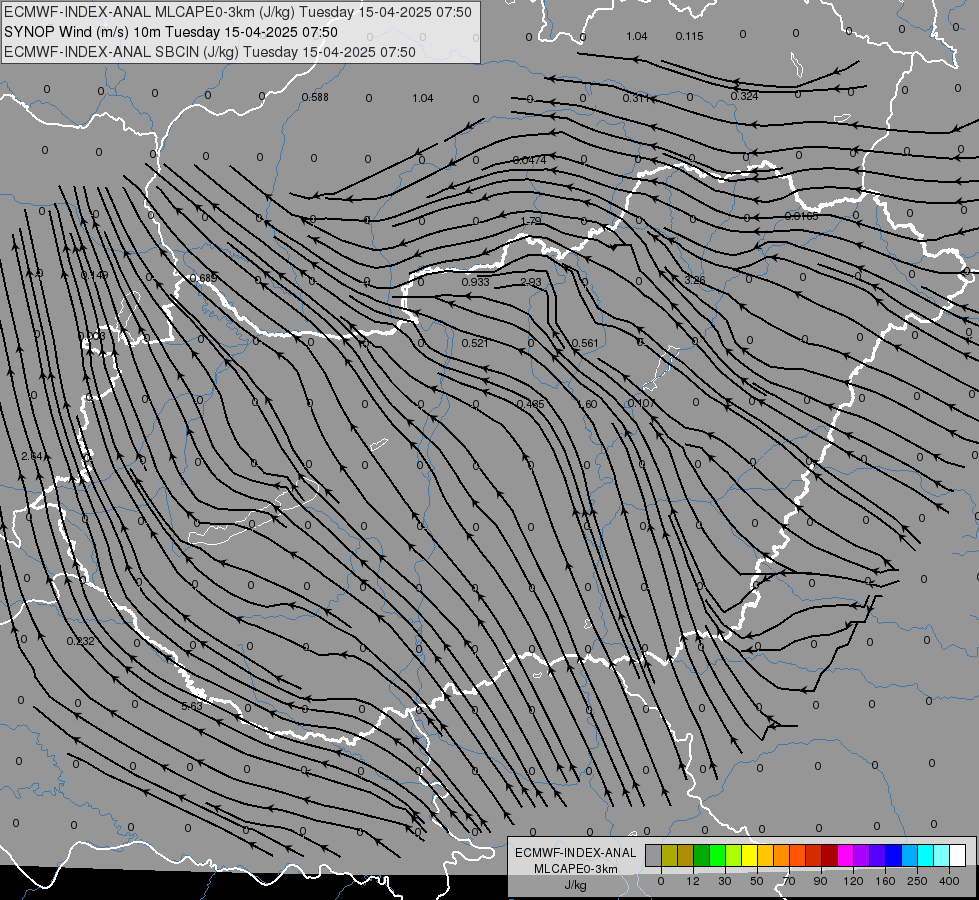Click the legend scale label 12

tap(693, 881)
